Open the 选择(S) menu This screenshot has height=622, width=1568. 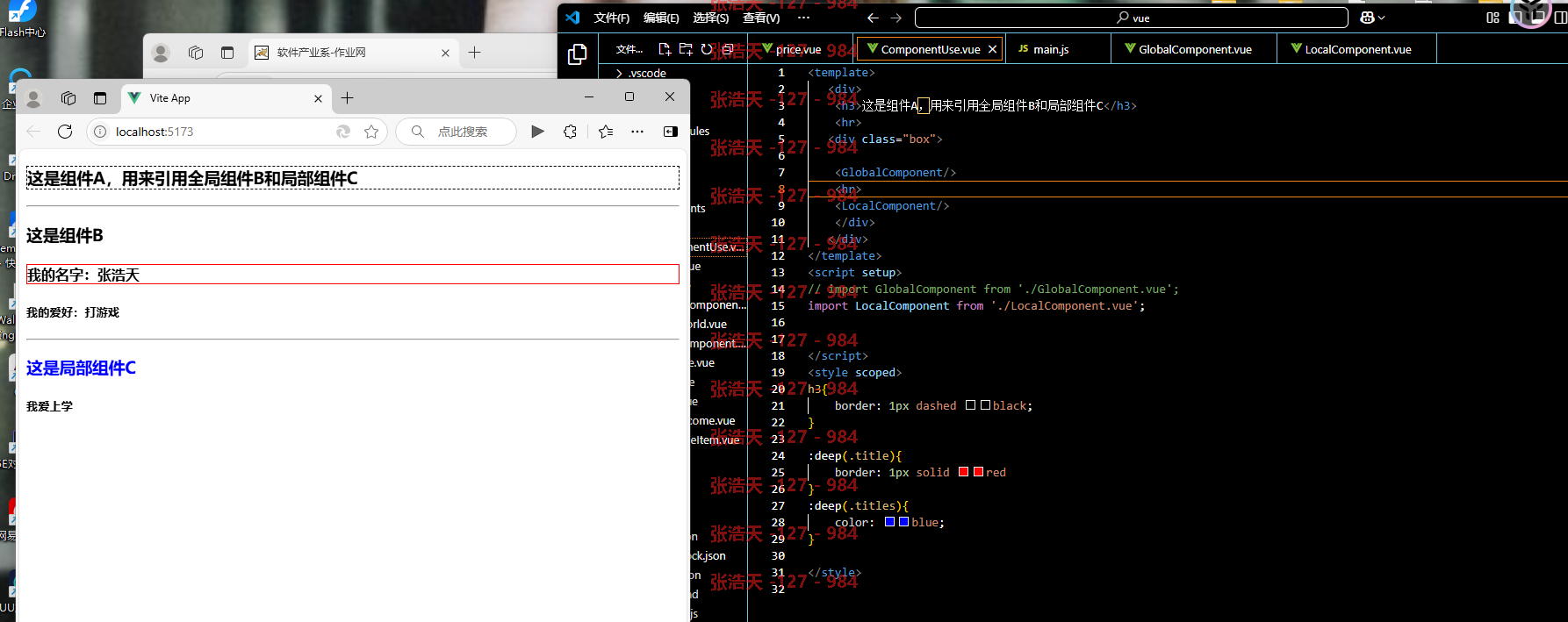710,18
